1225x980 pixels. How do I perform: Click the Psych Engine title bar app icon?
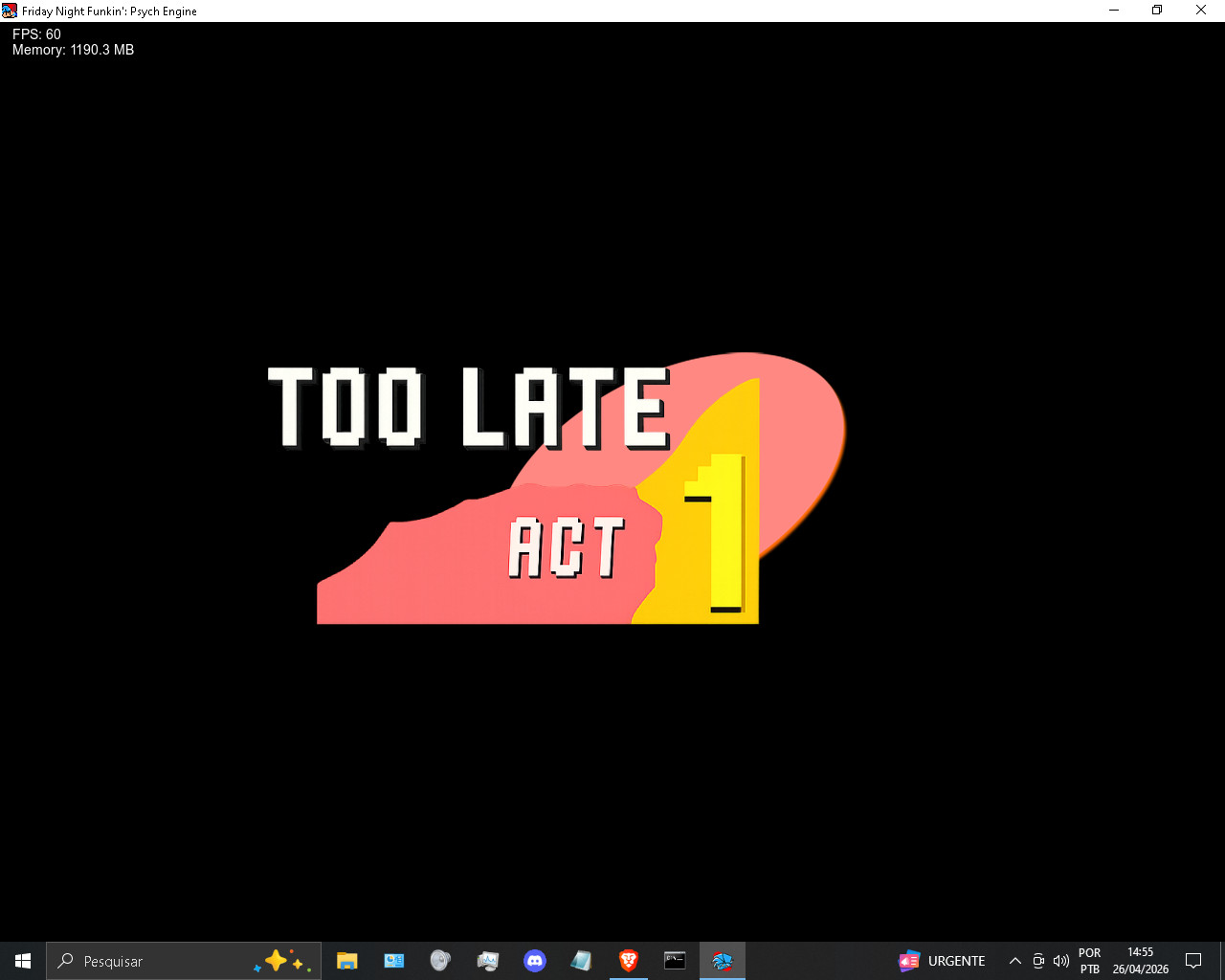pos(10,11)
